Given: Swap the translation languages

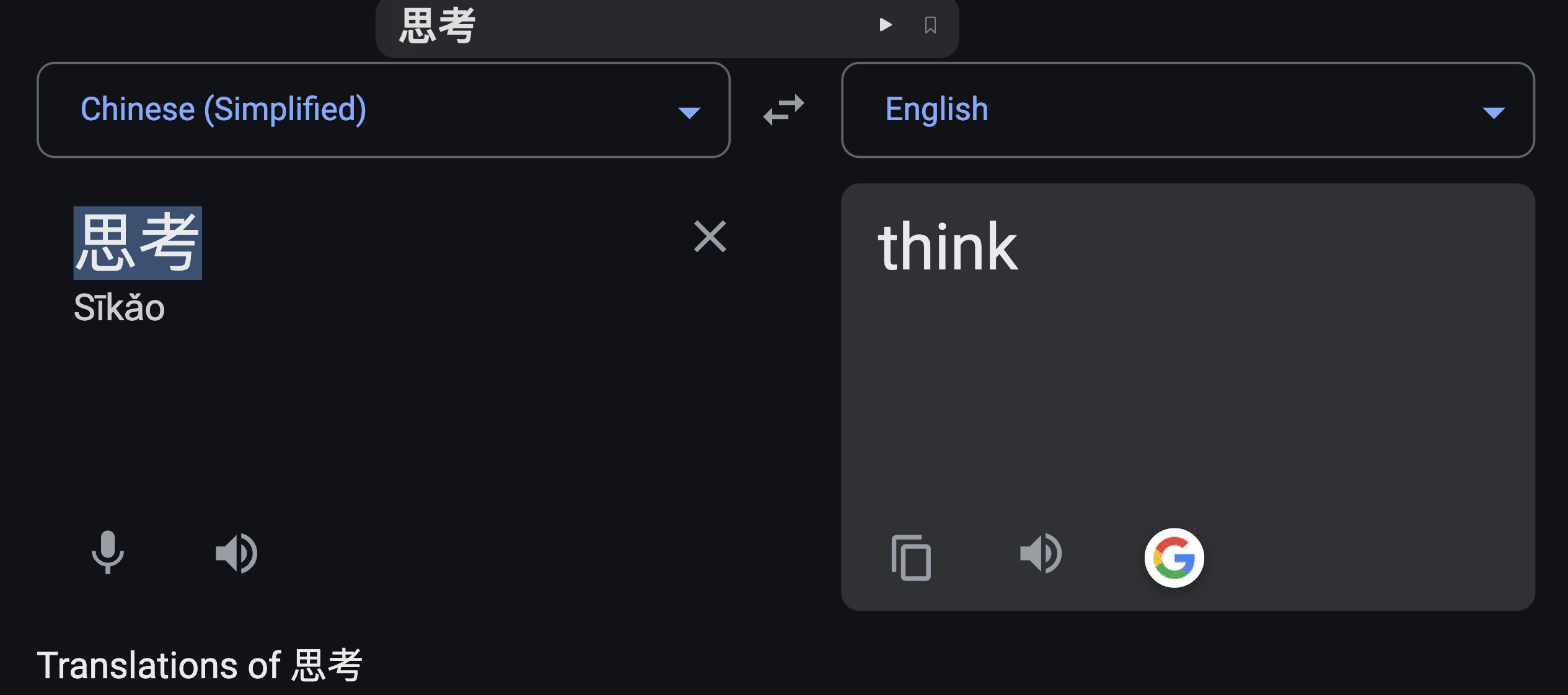Looking at the screenshot, I should tap(783, 110).
